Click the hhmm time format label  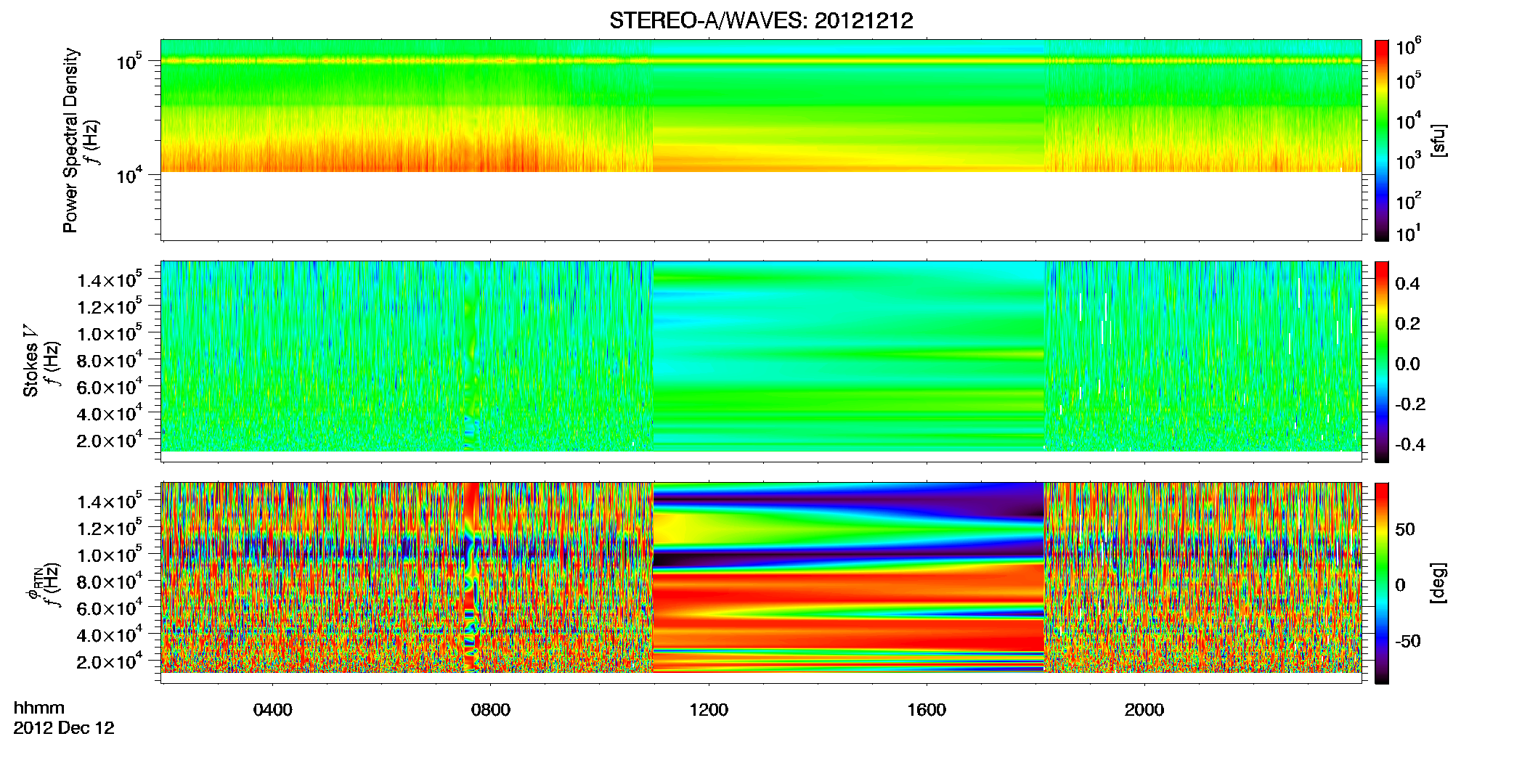pos(39,709)
